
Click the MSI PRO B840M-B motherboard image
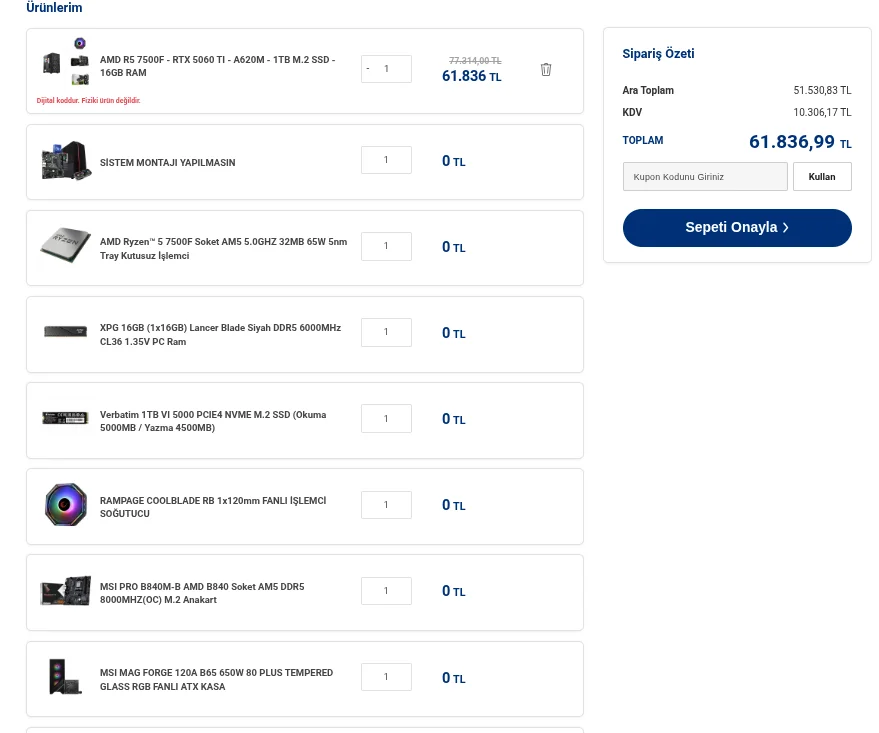[66, 591]
